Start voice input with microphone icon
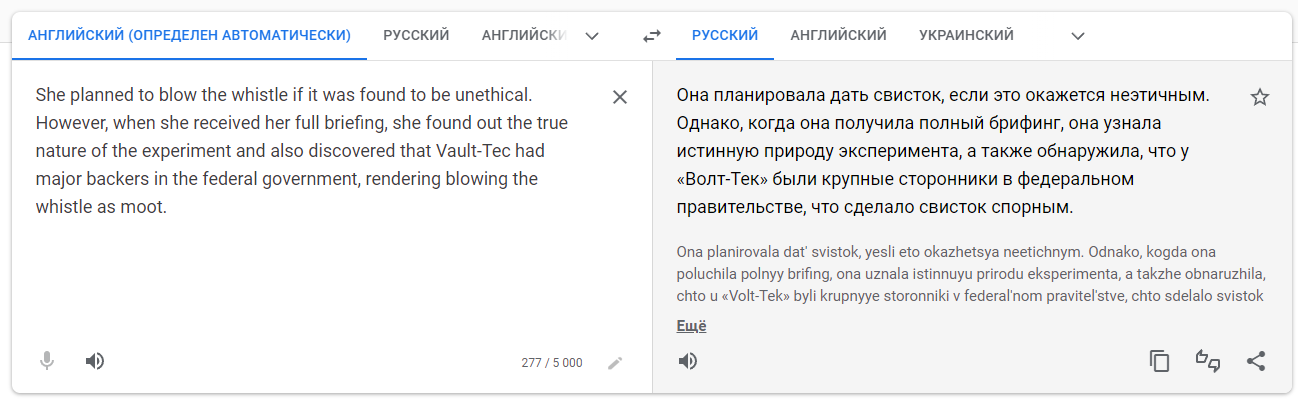Screen dimensions: 1298x400 [x=47, y=361]
